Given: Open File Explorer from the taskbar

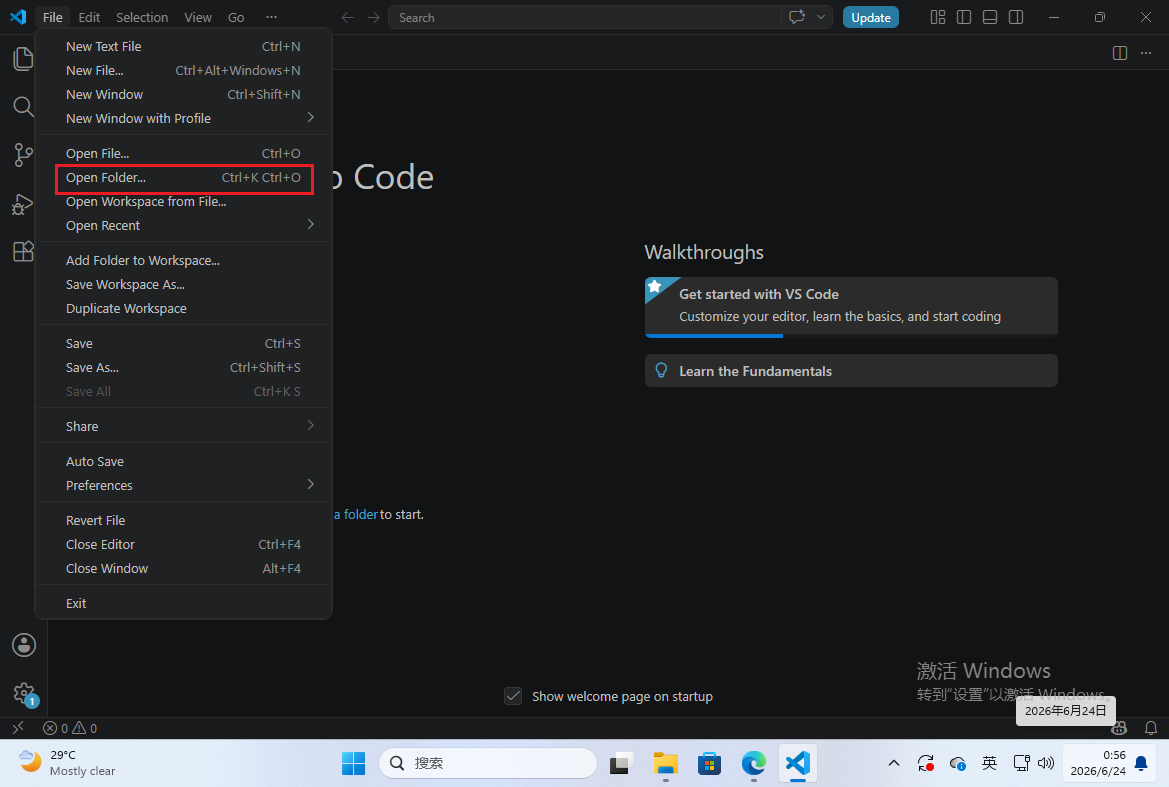Looking at the screenshot, I should coord(665,763).
